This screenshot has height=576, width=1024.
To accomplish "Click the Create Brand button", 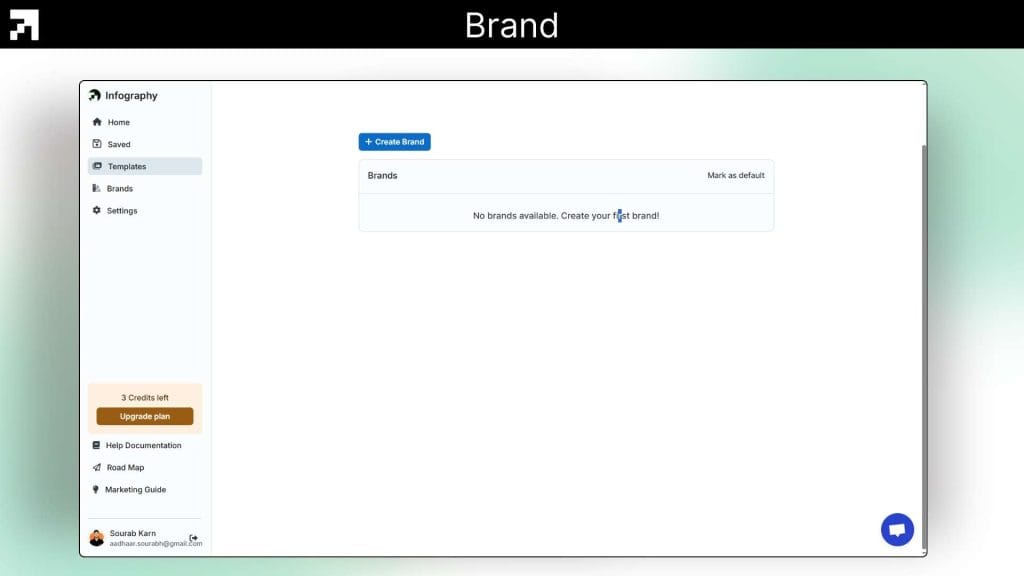I will (394, 141).
